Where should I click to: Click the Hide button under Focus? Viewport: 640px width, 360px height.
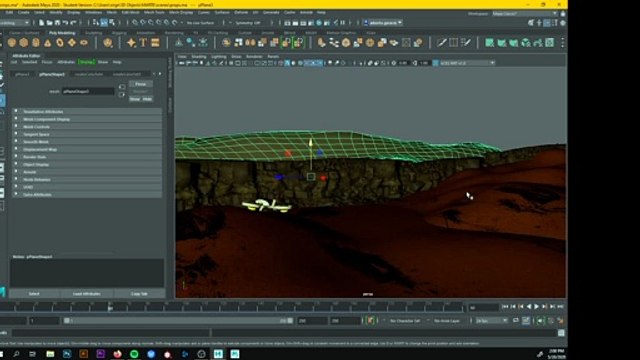point(147,99)
